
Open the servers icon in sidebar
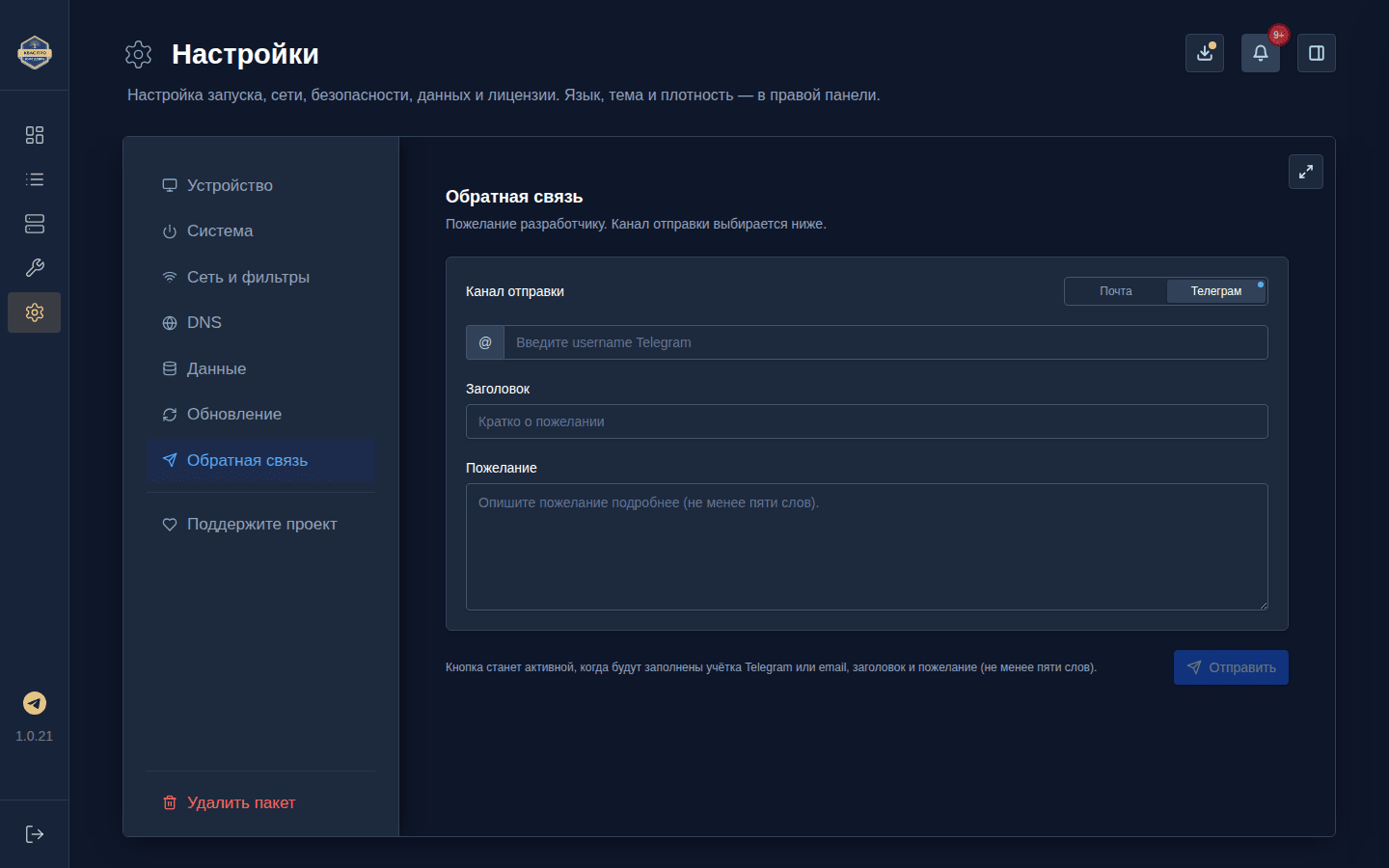point(35,224)
